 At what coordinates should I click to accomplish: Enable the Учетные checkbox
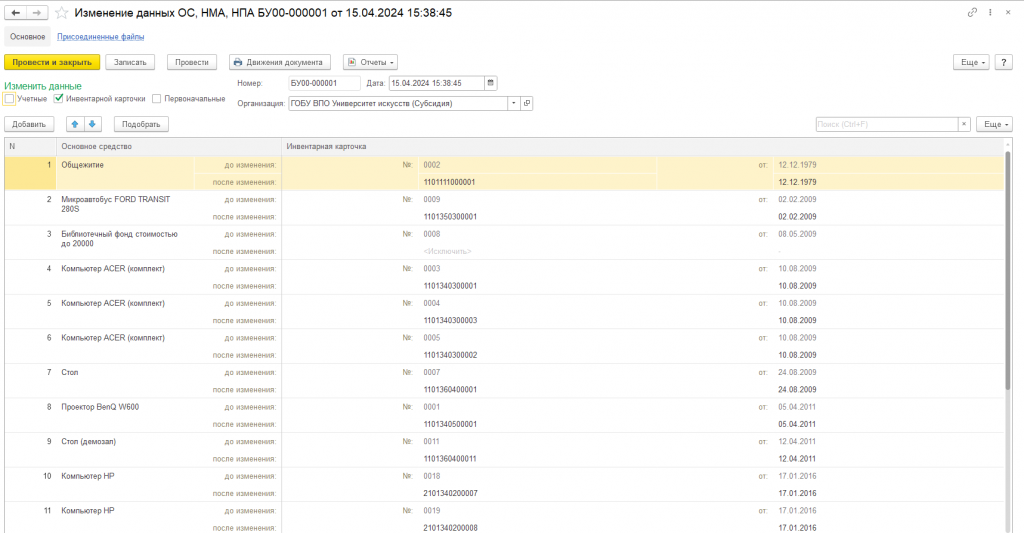(x=10, y=99)
